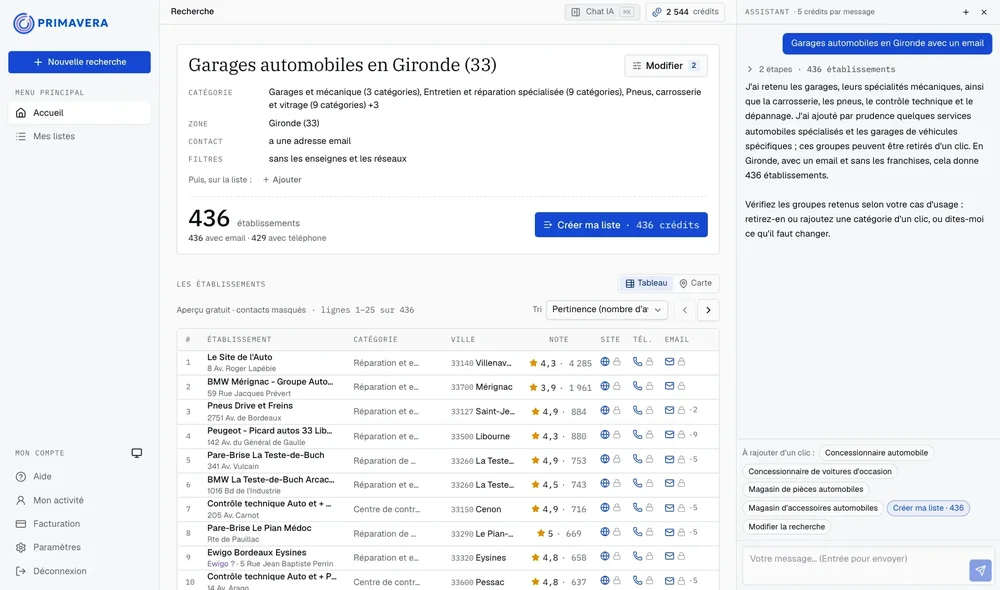Add Concessionnaire de voitures d'occasion chip

coord(820,471)
